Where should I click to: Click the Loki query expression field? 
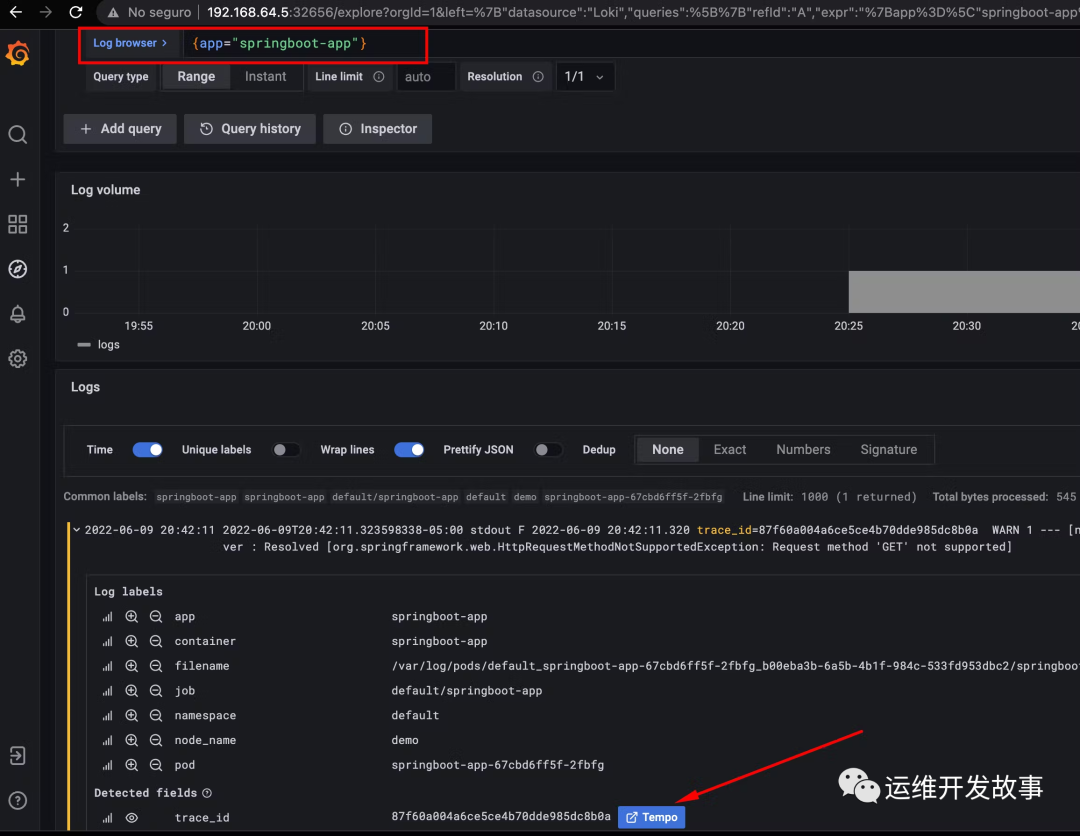[x=631, y=43]
